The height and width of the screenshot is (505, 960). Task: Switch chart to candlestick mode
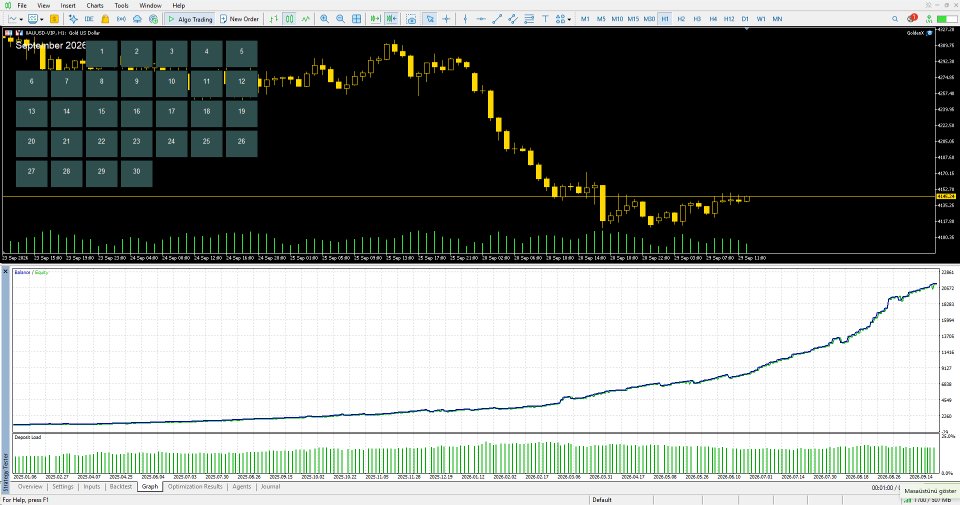point(290,19)
